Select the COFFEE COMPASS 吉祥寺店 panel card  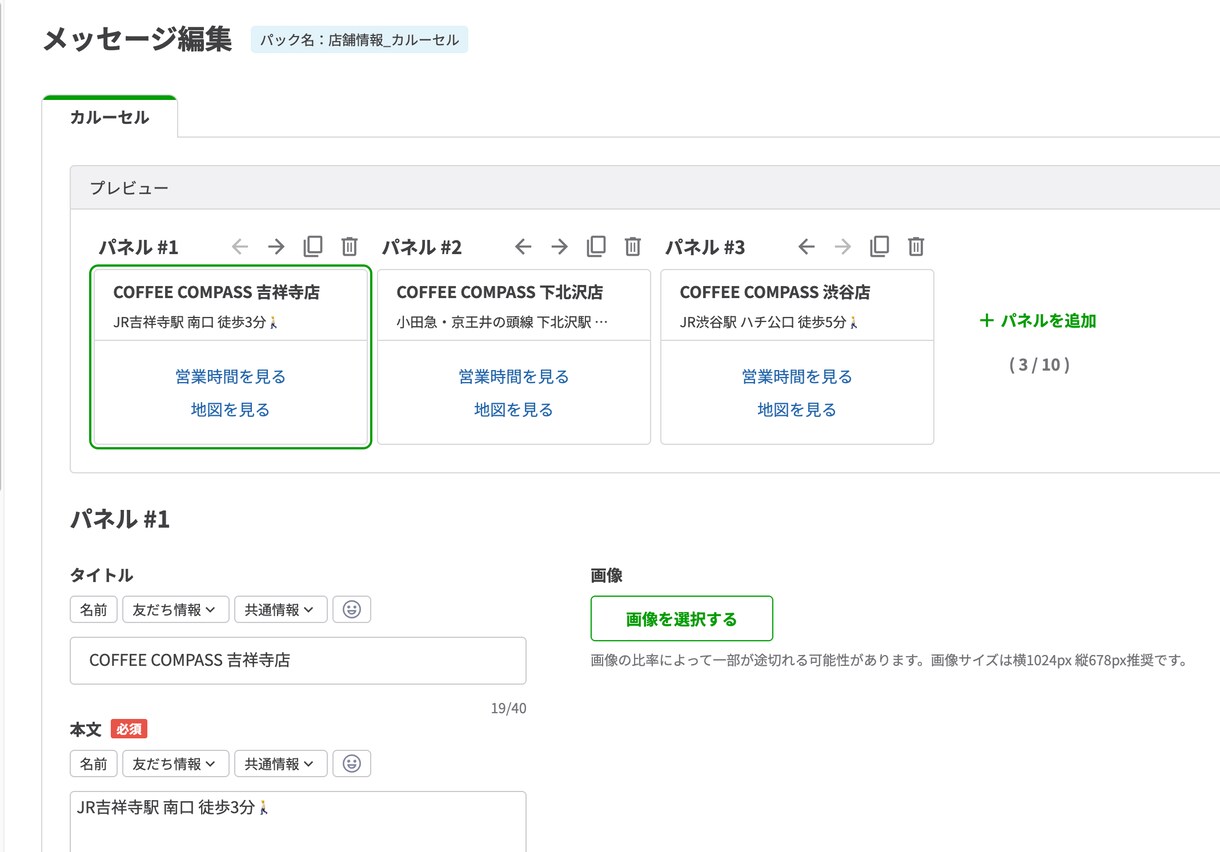click(231, 357)
